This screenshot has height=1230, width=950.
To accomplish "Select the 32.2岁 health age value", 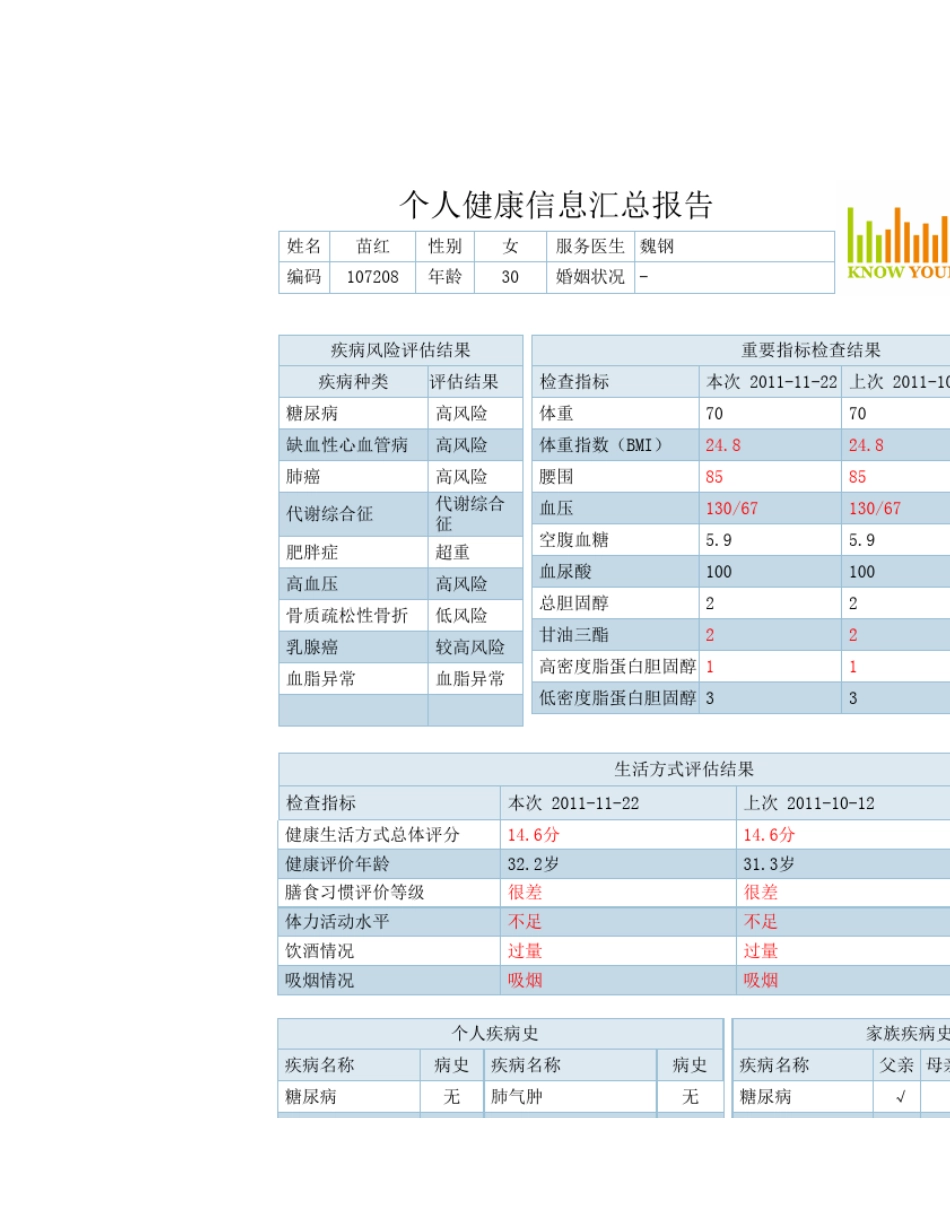I will coord(533,864).
